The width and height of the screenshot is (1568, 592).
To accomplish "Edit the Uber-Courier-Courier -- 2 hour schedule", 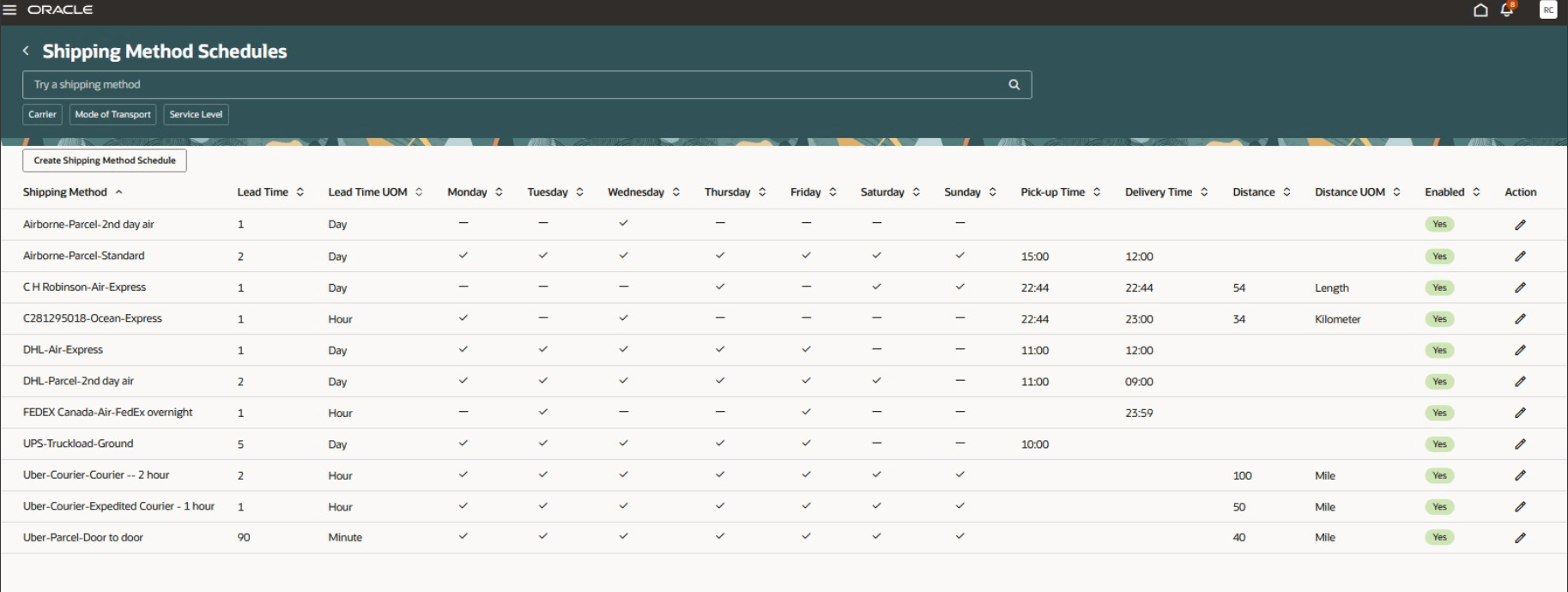I will point(1520,475).
